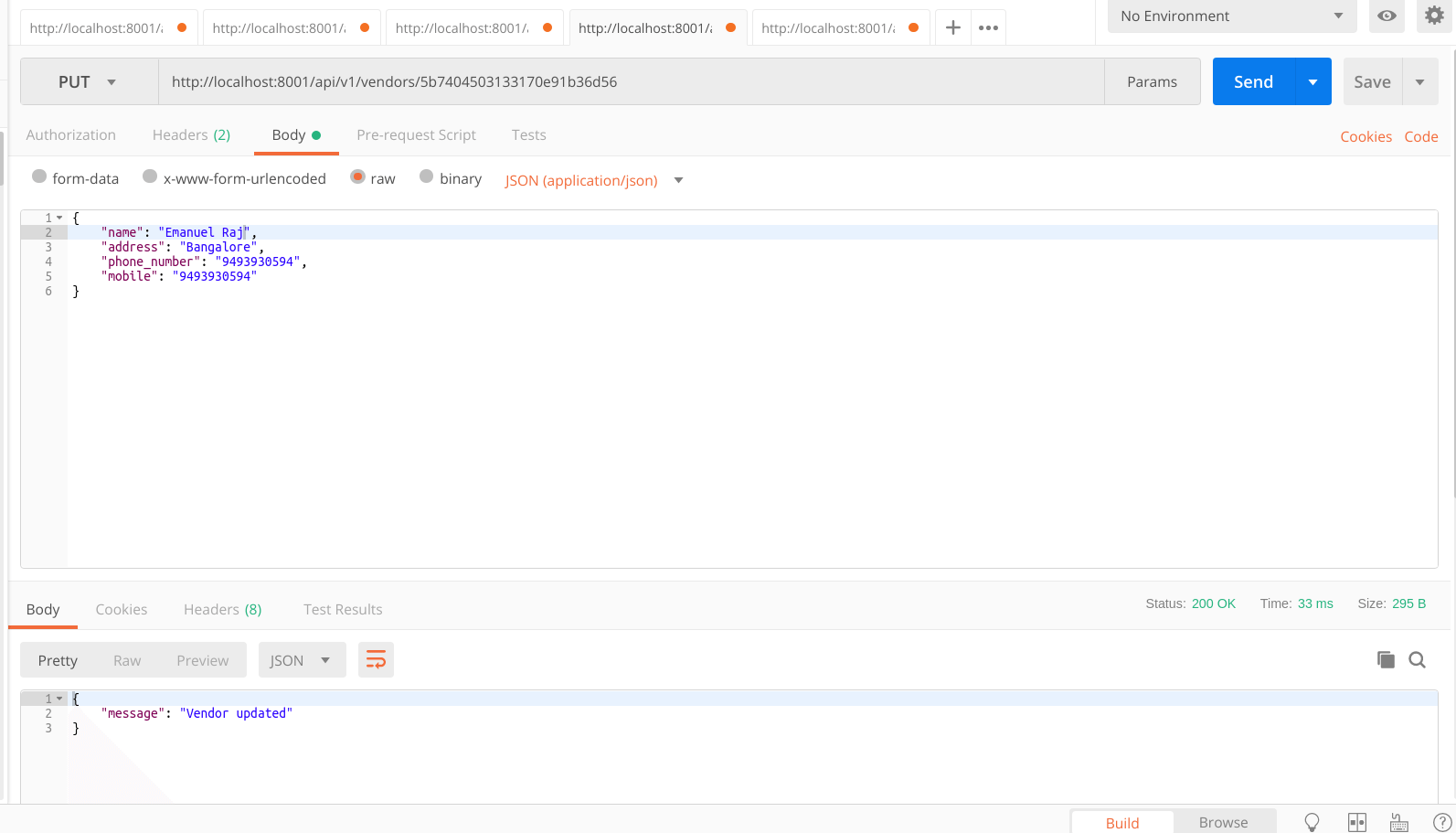Open the Cookies link near Code
Viewport: 1456px width, 833px height.
coord(1366,136)
